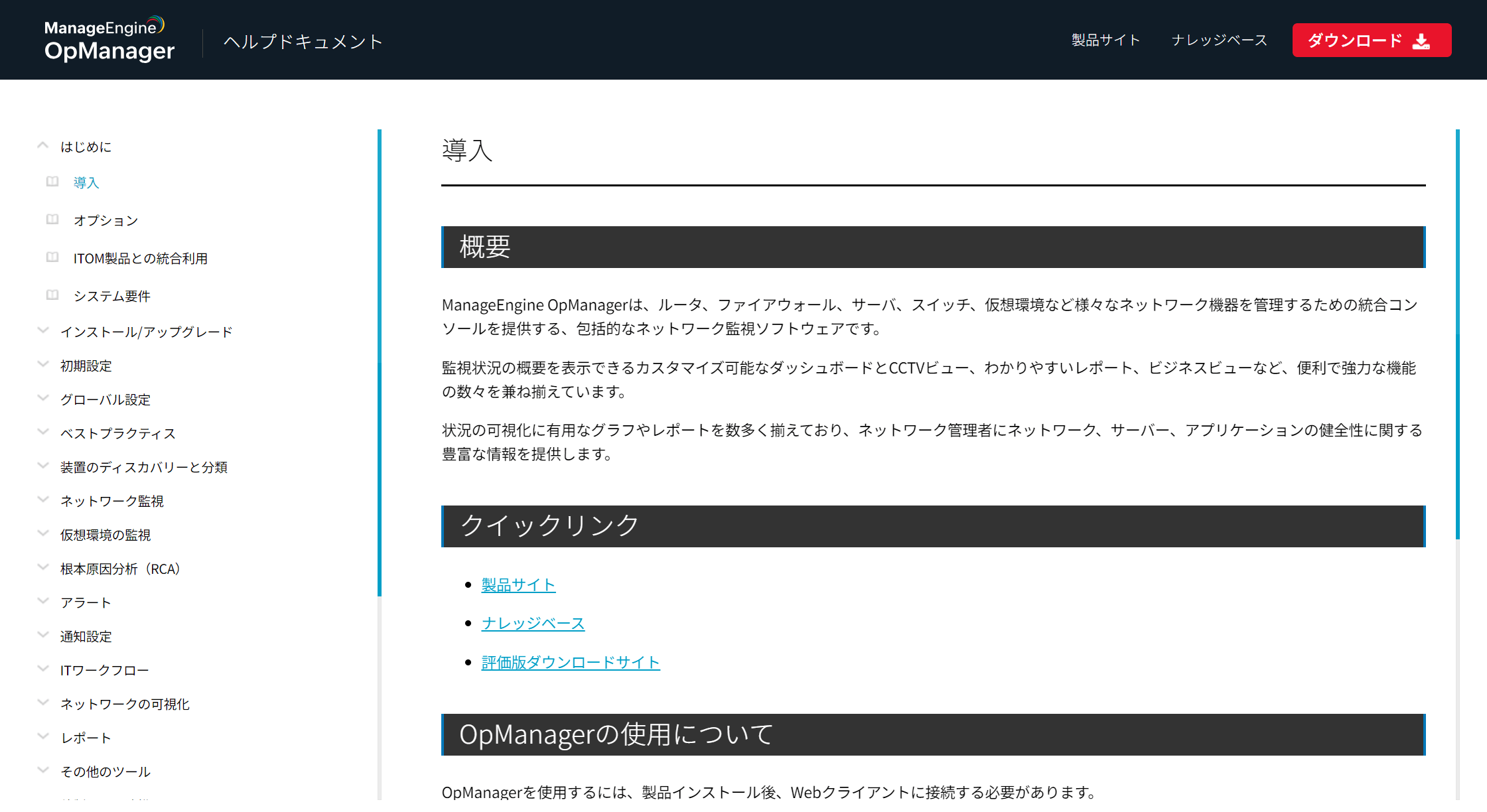Open 製品サイト in the top navigation
The image size is (1487, 812).
pyautogui.click(x=1105, y=40)
